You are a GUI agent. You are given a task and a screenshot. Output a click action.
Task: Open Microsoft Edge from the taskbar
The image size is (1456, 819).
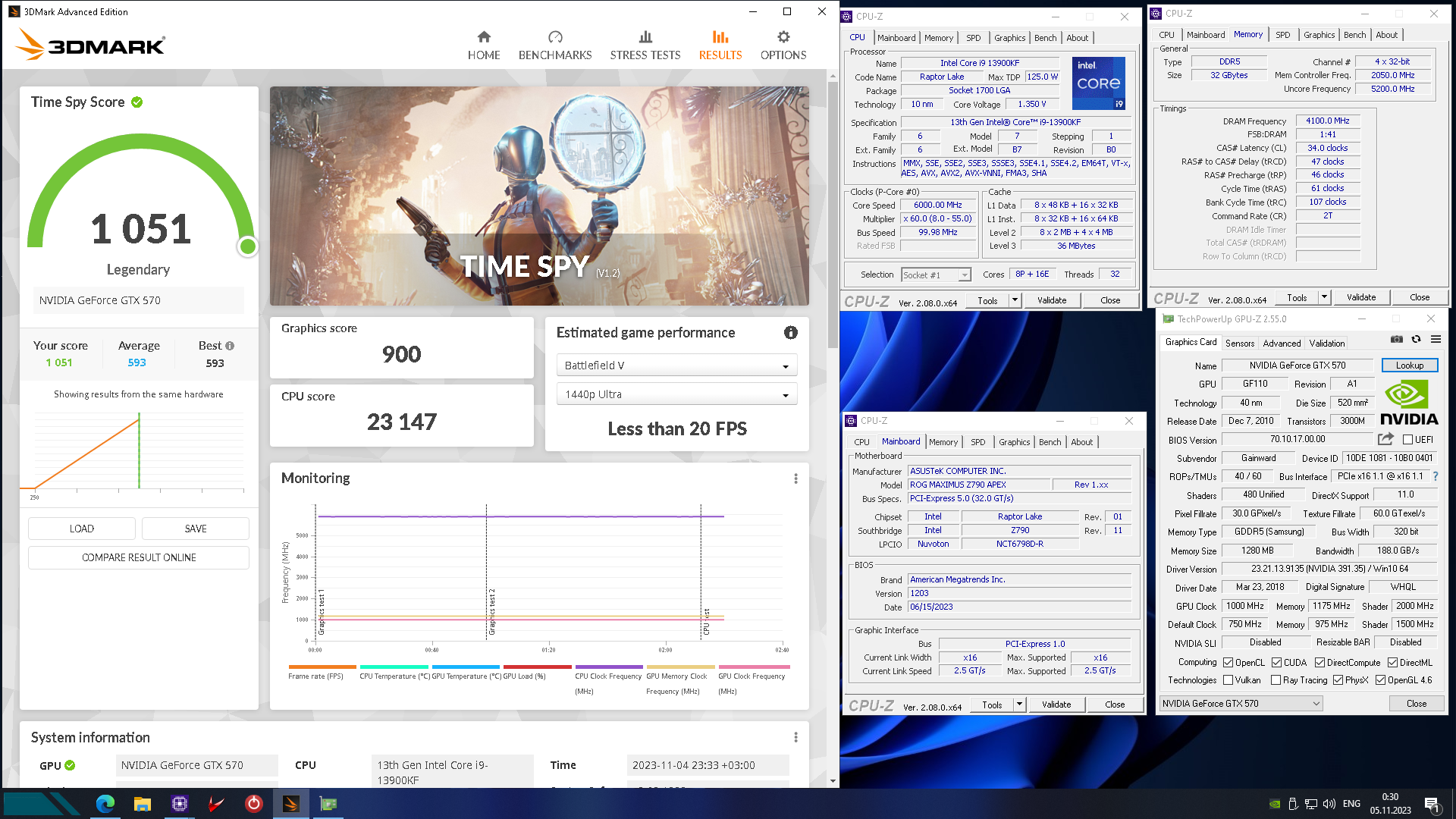tap(105, 804)
